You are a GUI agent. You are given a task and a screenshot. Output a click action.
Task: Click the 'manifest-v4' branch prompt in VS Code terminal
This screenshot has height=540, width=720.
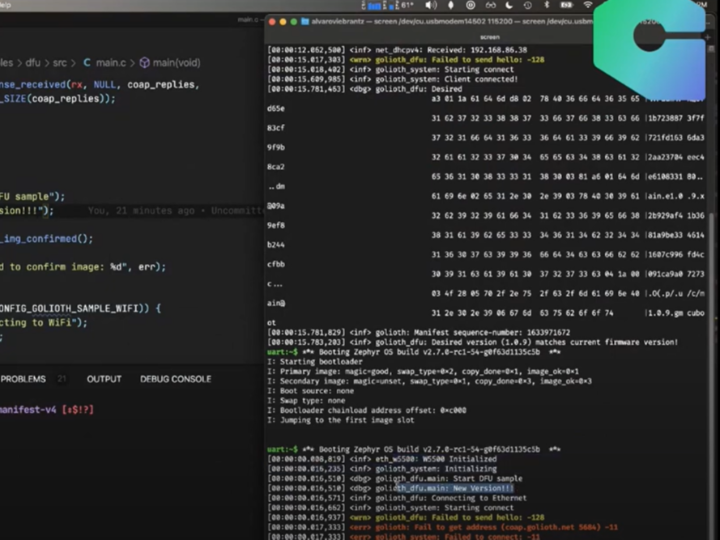coord(28,410)
